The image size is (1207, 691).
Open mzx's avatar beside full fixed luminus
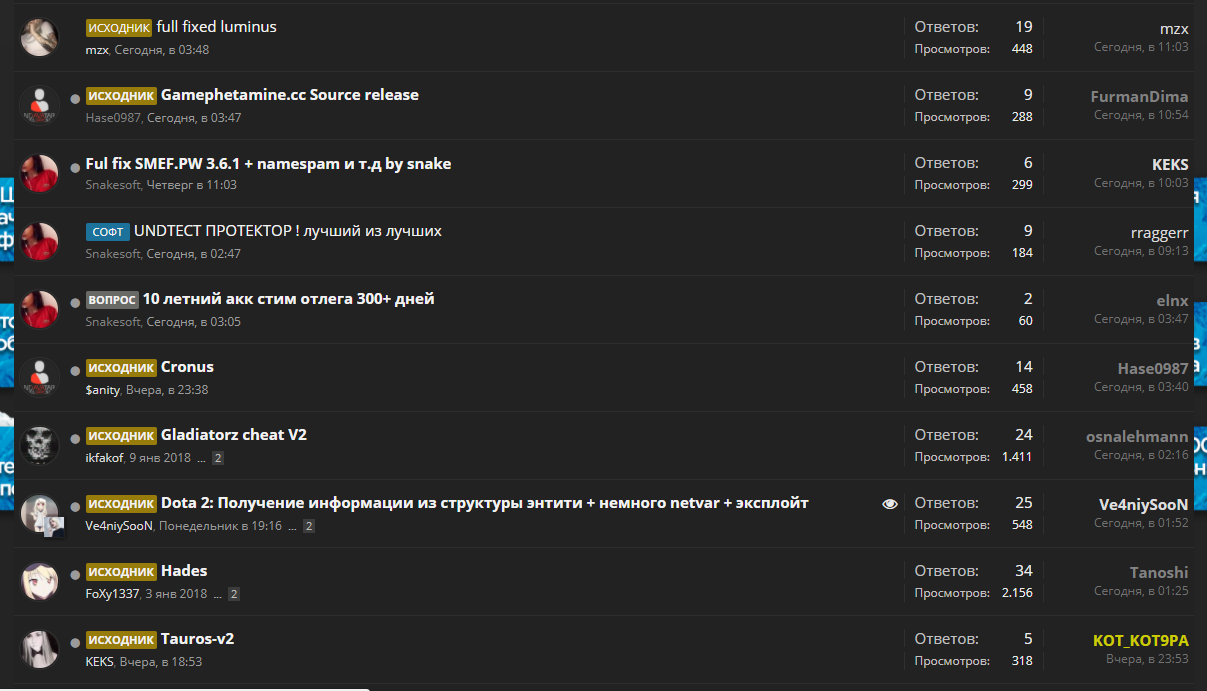point(40,37)
